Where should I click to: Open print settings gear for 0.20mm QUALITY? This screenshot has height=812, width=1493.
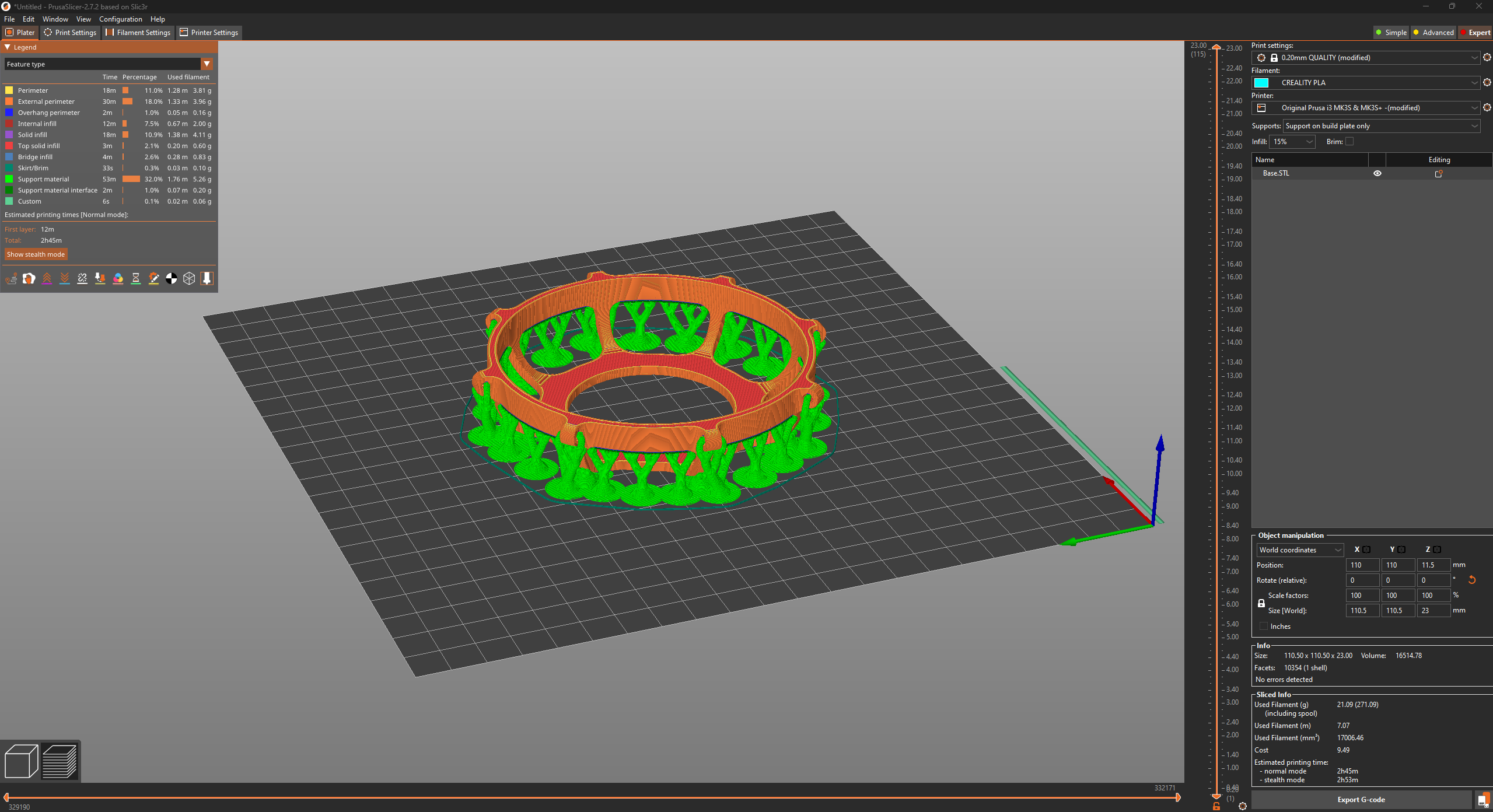pos(1487,57)
